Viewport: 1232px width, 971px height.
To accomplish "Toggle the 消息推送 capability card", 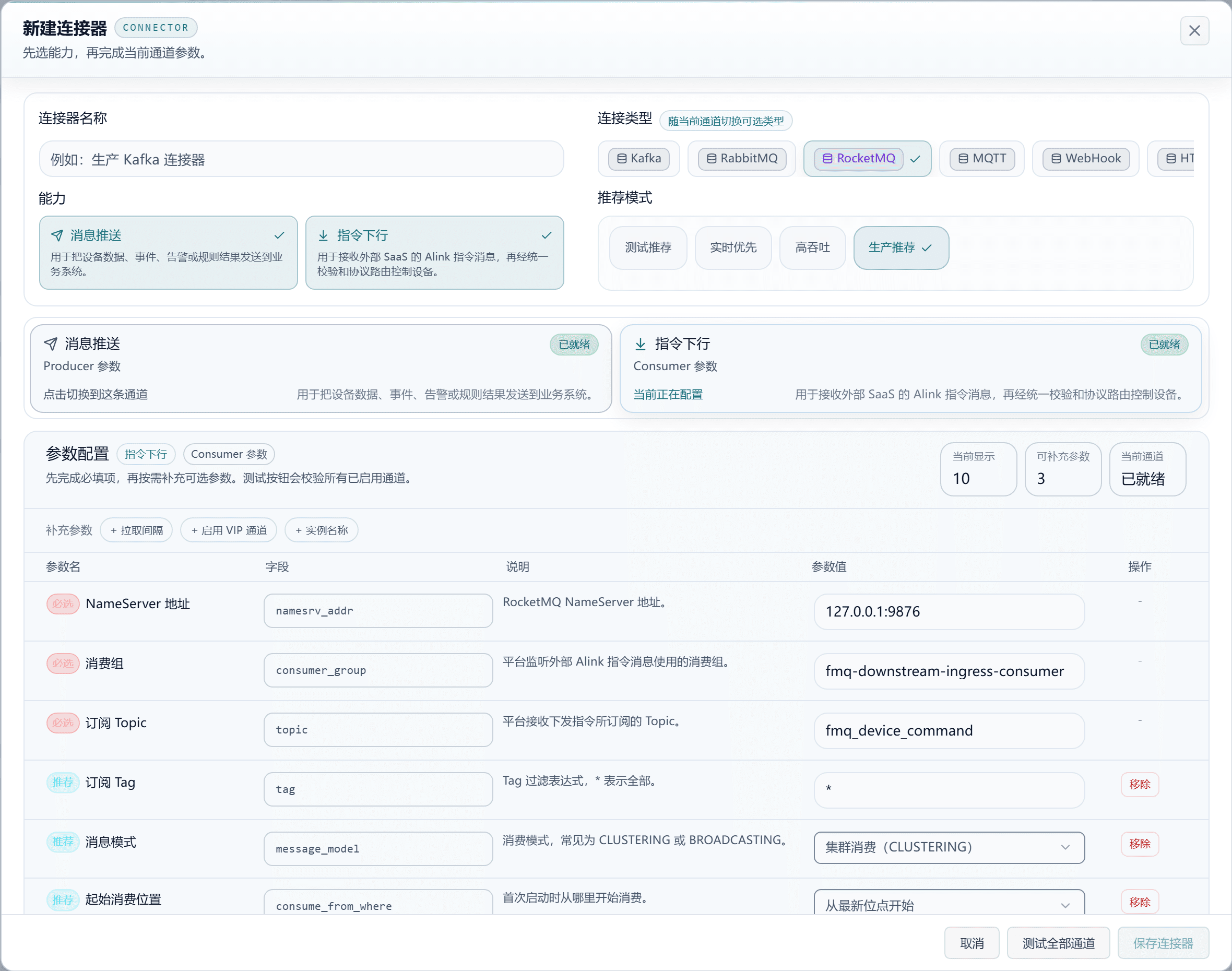I will pos(168,253).
